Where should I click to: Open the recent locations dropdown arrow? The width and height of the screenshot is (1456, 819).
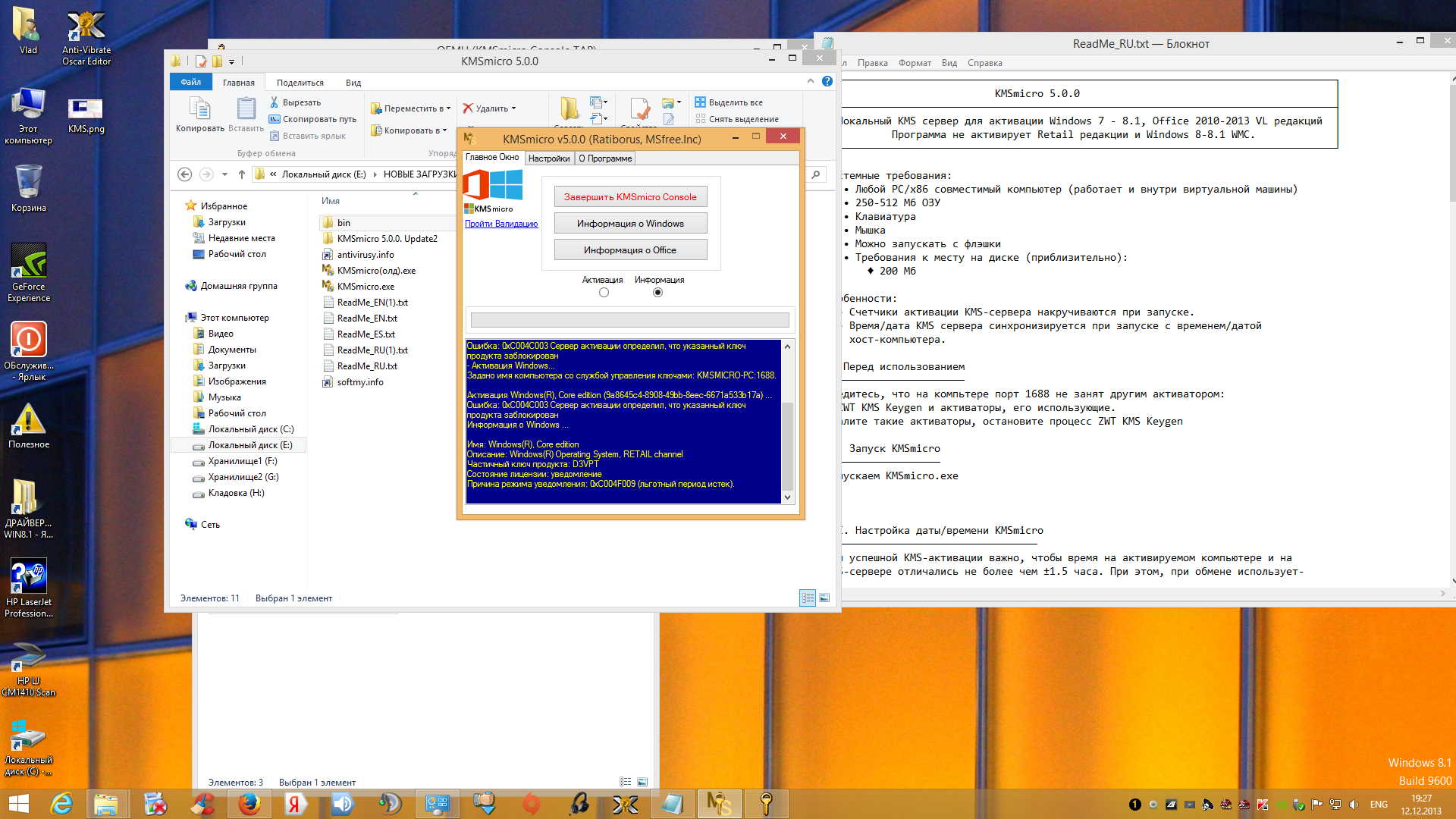click(224, 174)
